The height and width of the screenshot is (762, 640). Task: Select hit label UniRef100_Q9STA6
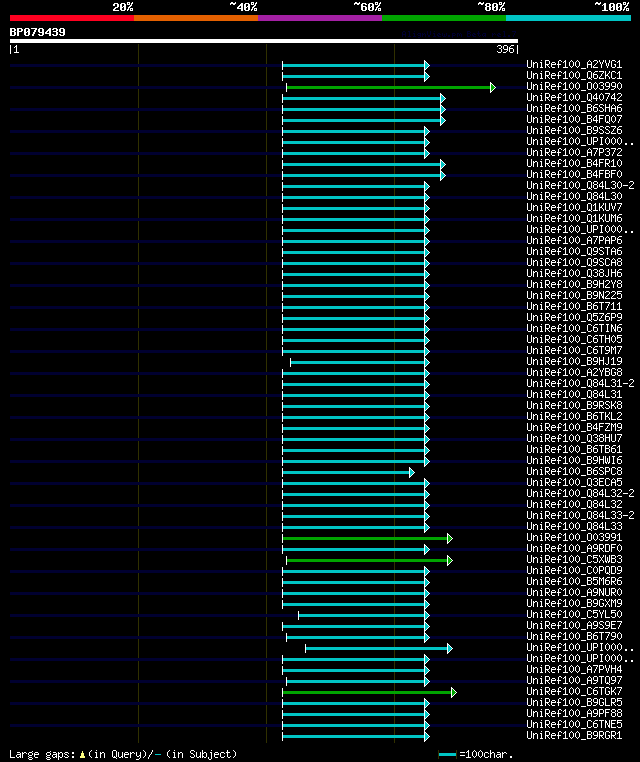click(574, 251)
